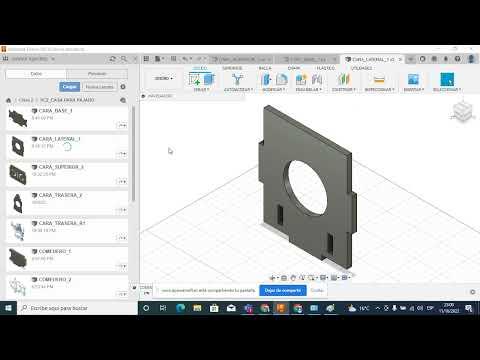Click the Windows Start button
Screen dimensions: 480x360
[8, 308]
